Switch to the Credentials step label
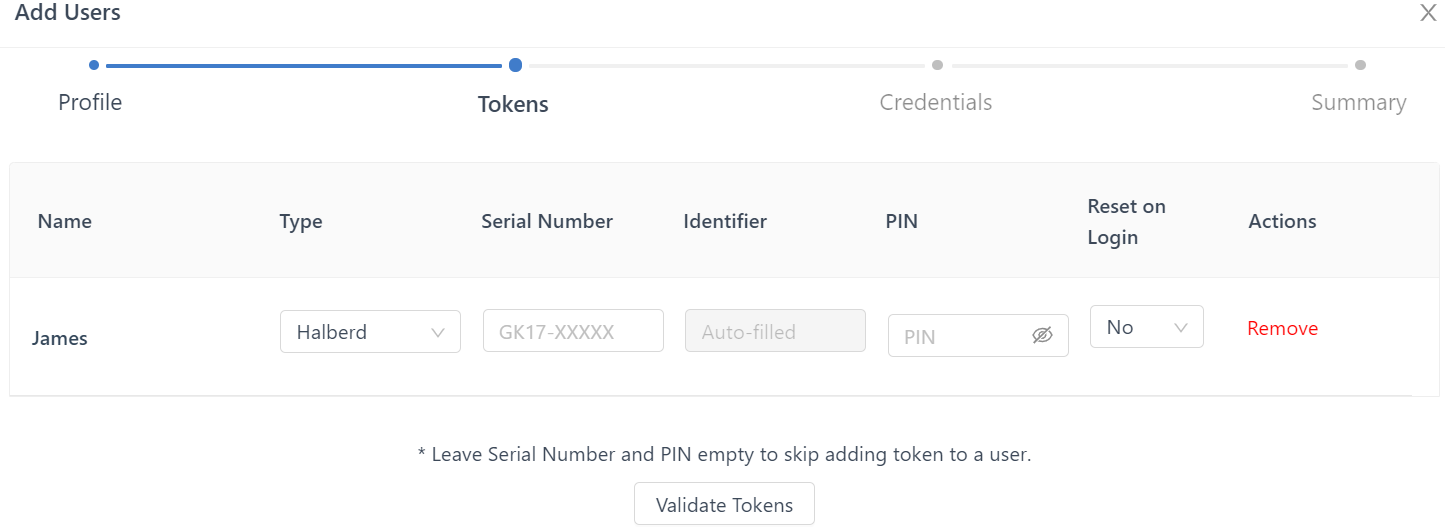 pyautogui.click(x=936, y=102)
